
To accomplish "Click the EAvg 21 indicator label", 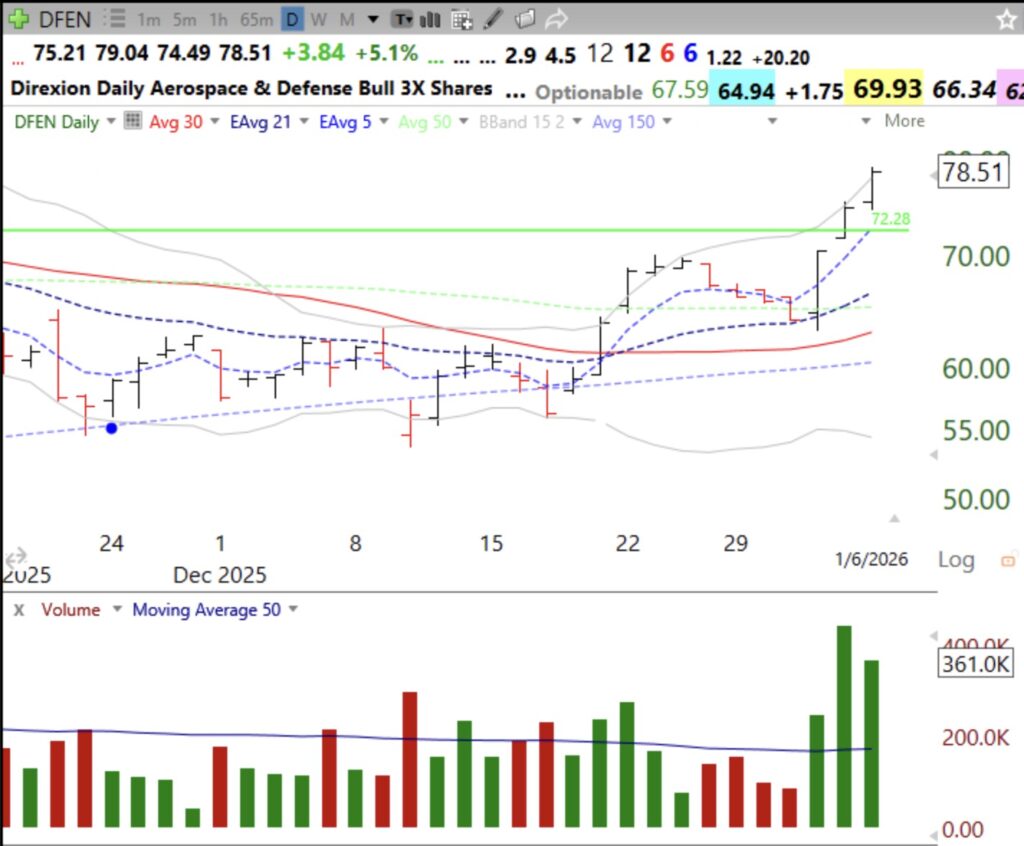I will coord(261,122).
